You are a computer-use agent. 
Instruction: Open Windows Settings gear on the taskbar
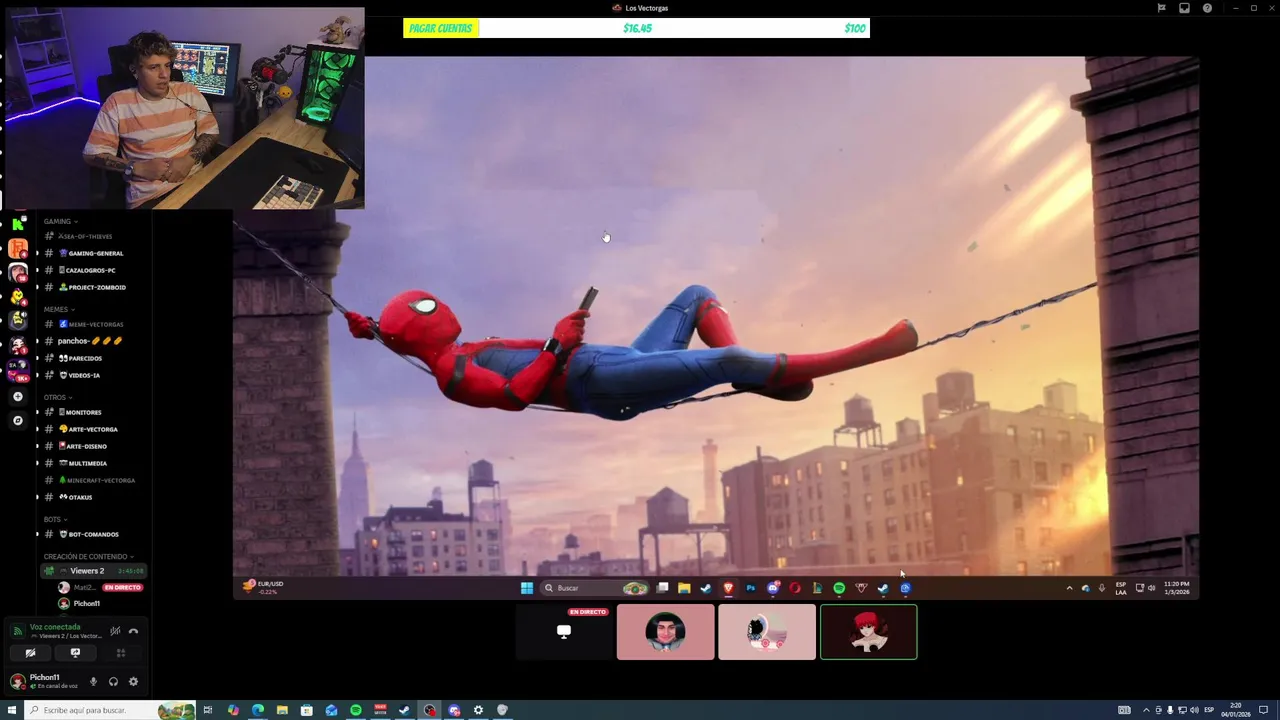[478, 710]
